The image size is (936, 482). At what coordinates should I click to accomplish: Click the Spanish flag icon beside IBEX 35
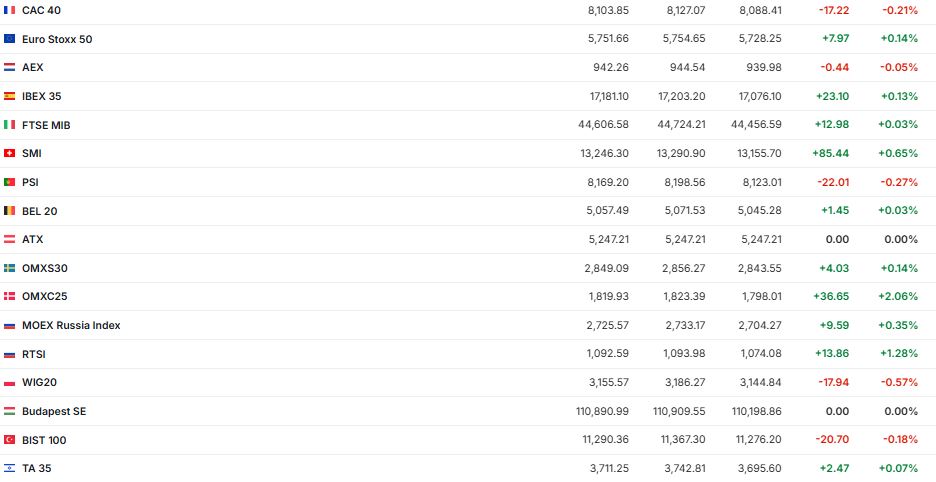(10, 96)
